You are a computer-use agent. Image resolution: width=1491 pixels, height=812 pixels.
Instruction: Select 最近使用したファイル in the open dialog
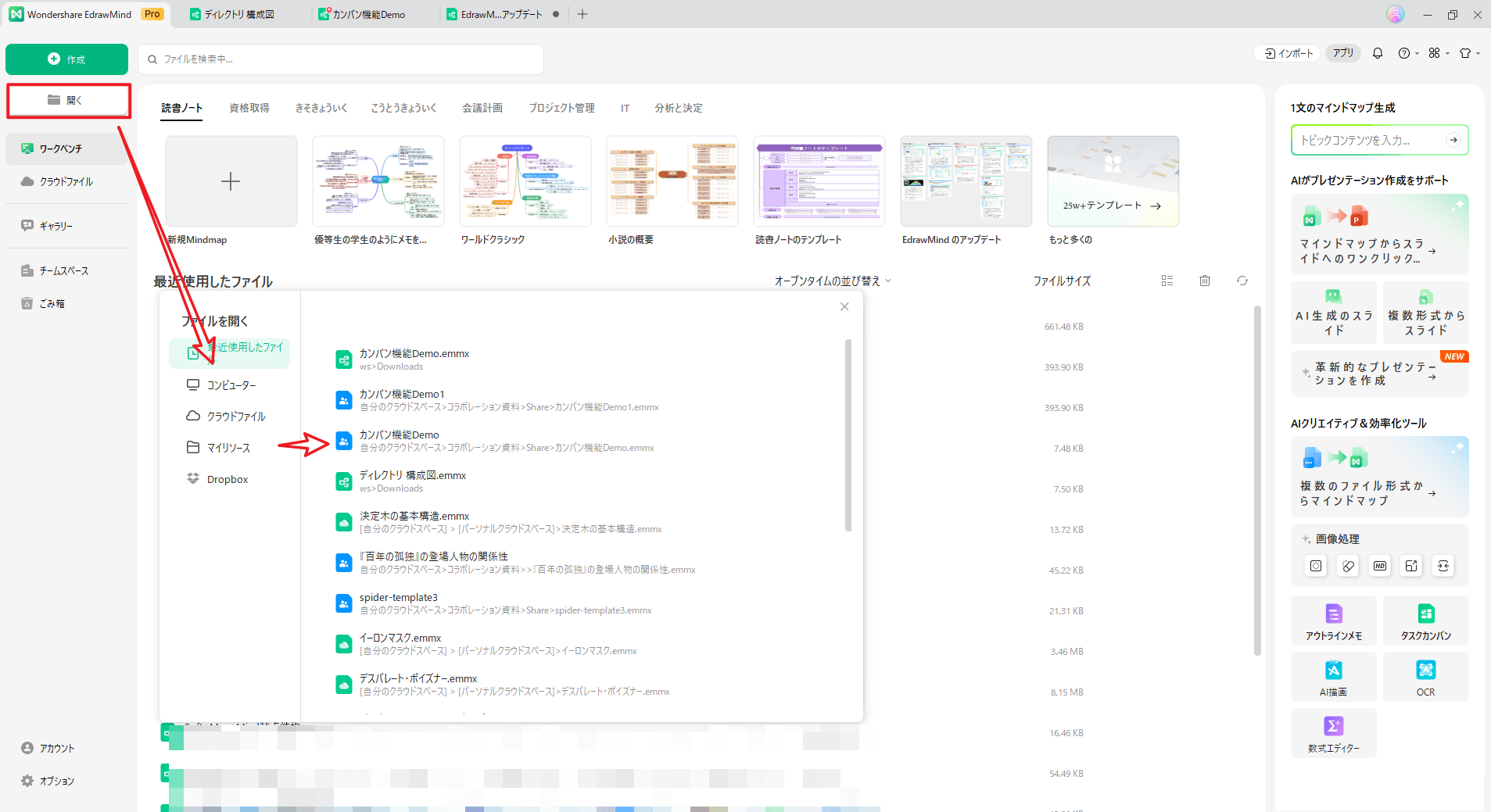(x=230, y=353)
